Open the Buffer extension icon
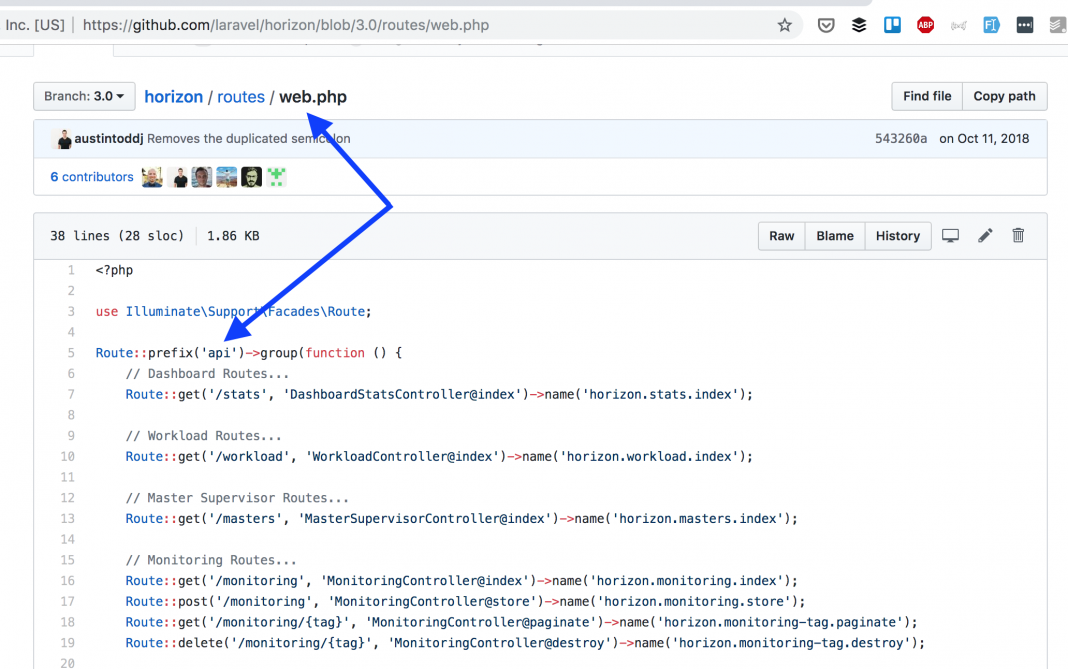Screen dimensions: 1068x669 (859, 25)
